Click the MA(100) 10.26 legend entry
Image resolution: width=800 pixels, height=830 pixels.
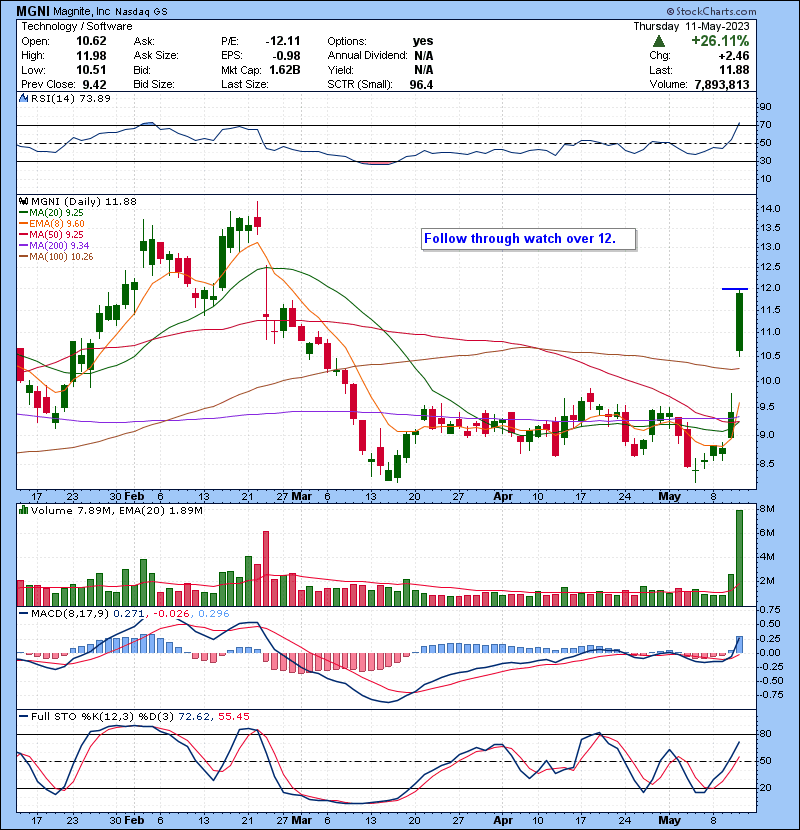coord(57,257)
